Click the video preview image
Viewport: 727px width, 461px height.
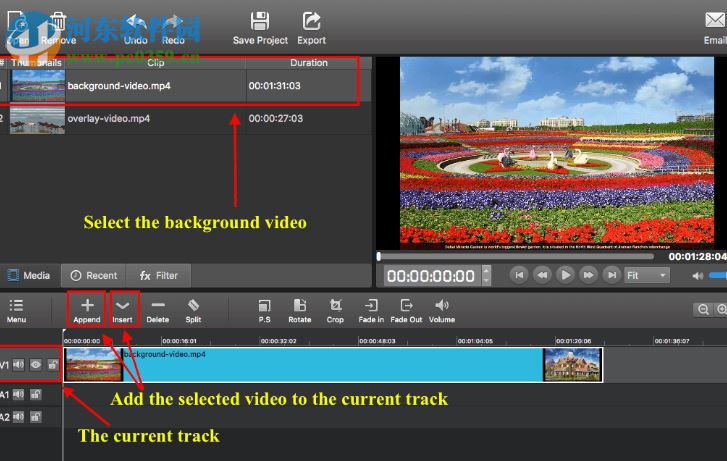pyautogui.click(x=557, y=153)
